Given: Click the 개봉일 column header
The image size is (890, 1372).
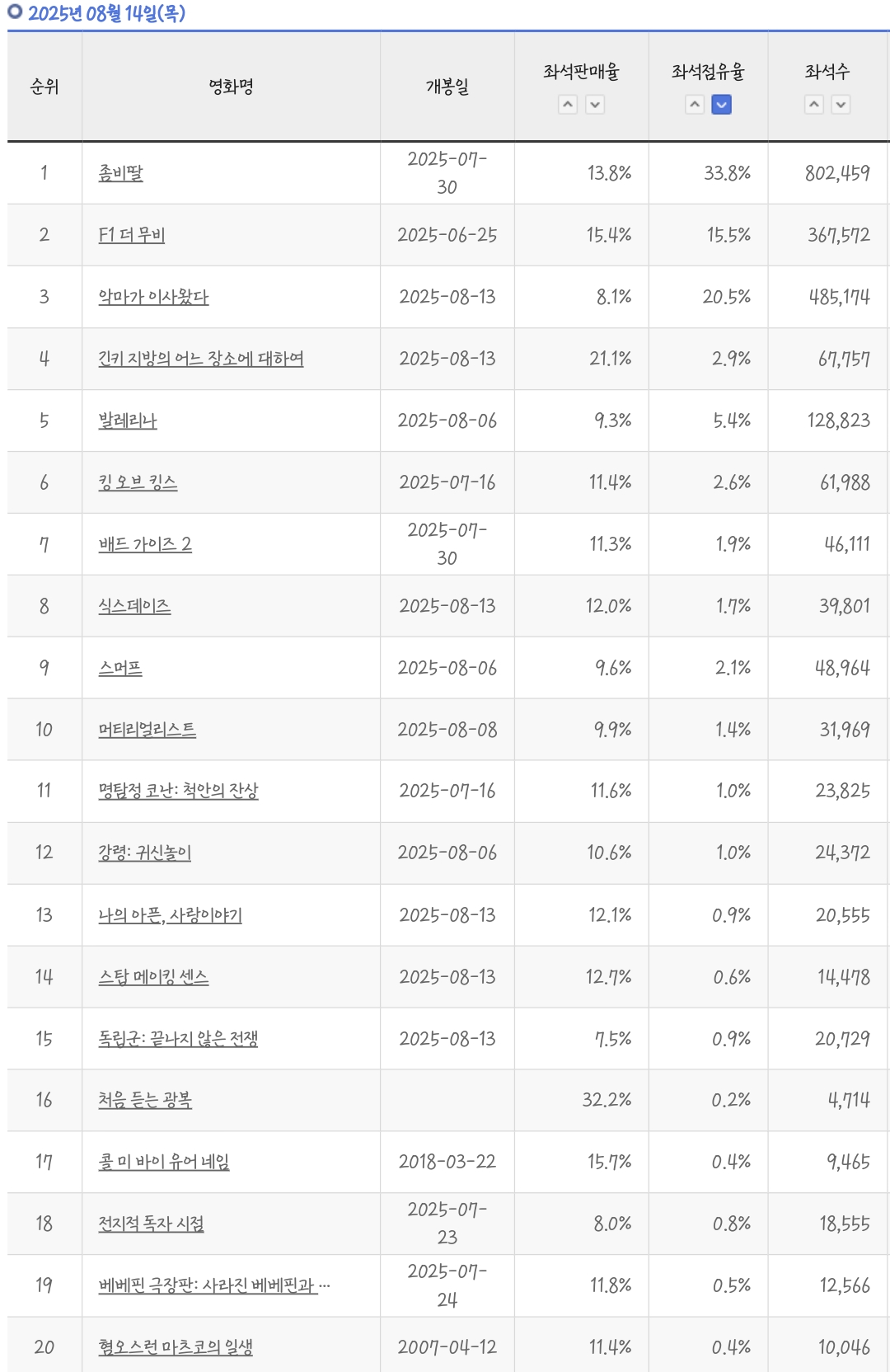Looking at the screenshot, I should pyautogui.click(x=447, y=87).
